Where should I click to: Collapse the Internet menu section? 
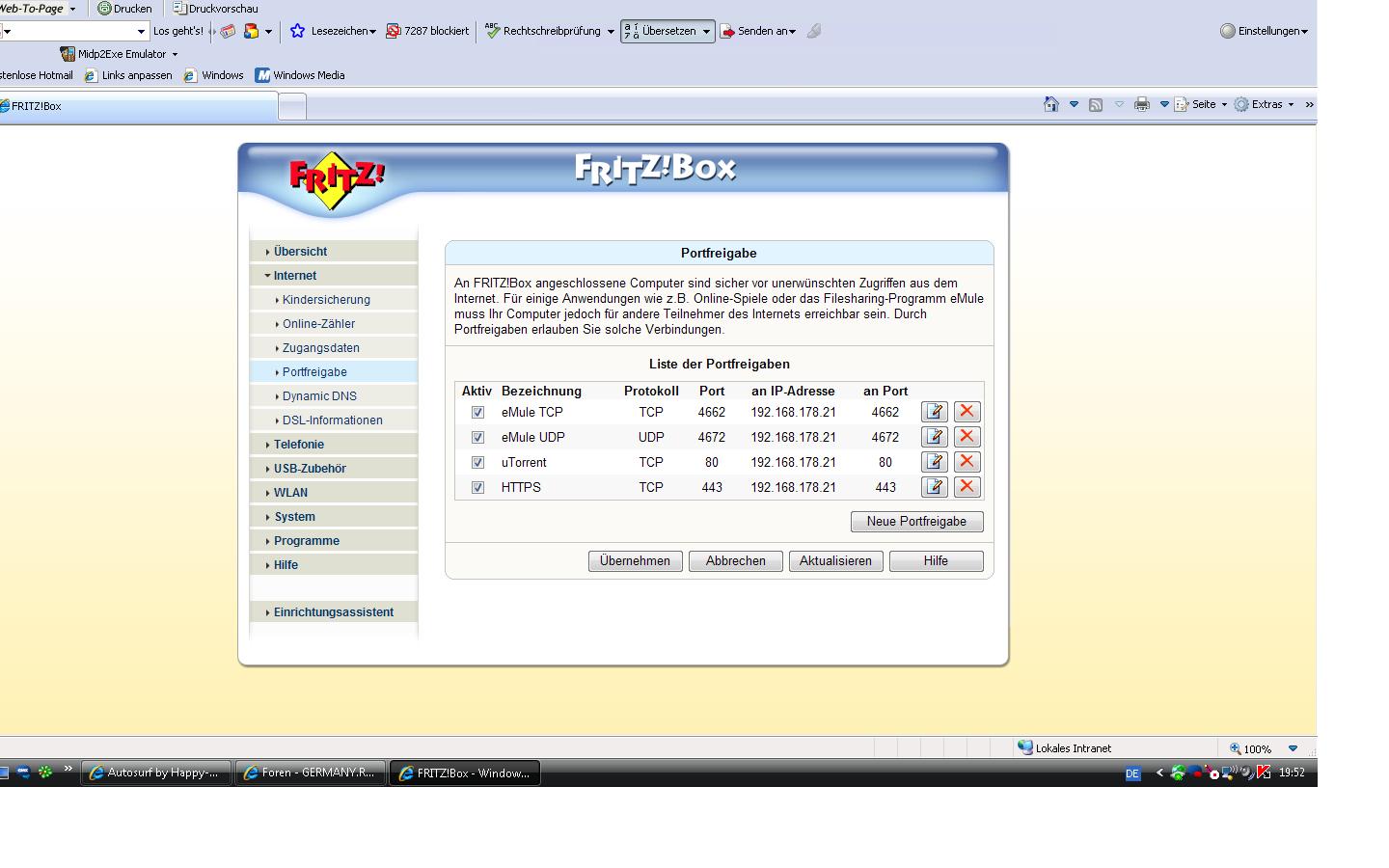click(x=334, y=275)
